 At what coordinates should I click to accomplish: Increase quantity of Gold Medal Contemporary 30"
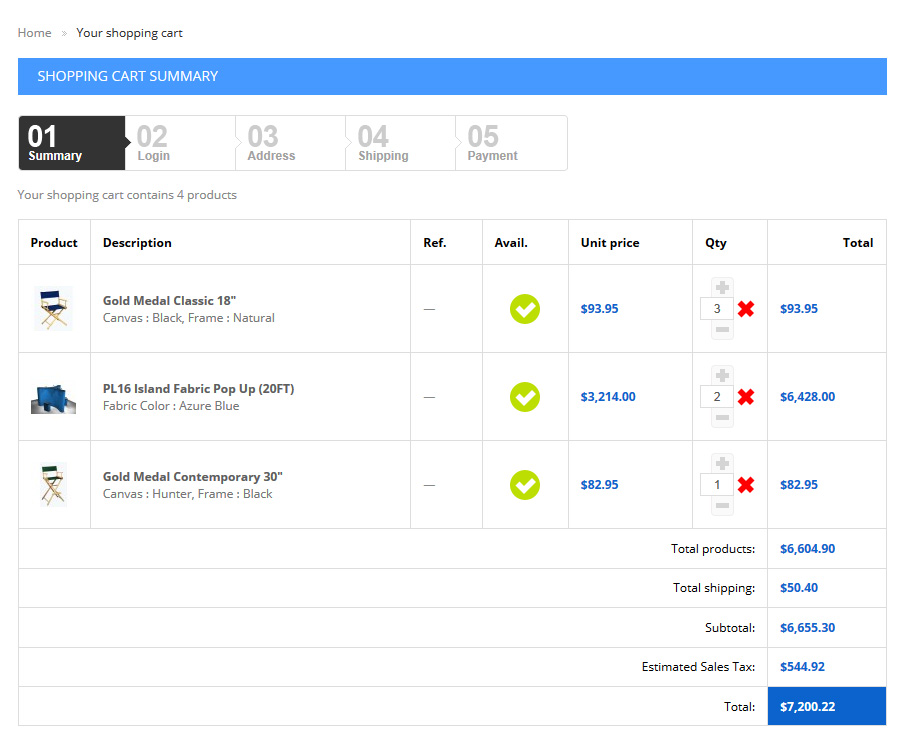pyautogui.click(x=722, y=464)
